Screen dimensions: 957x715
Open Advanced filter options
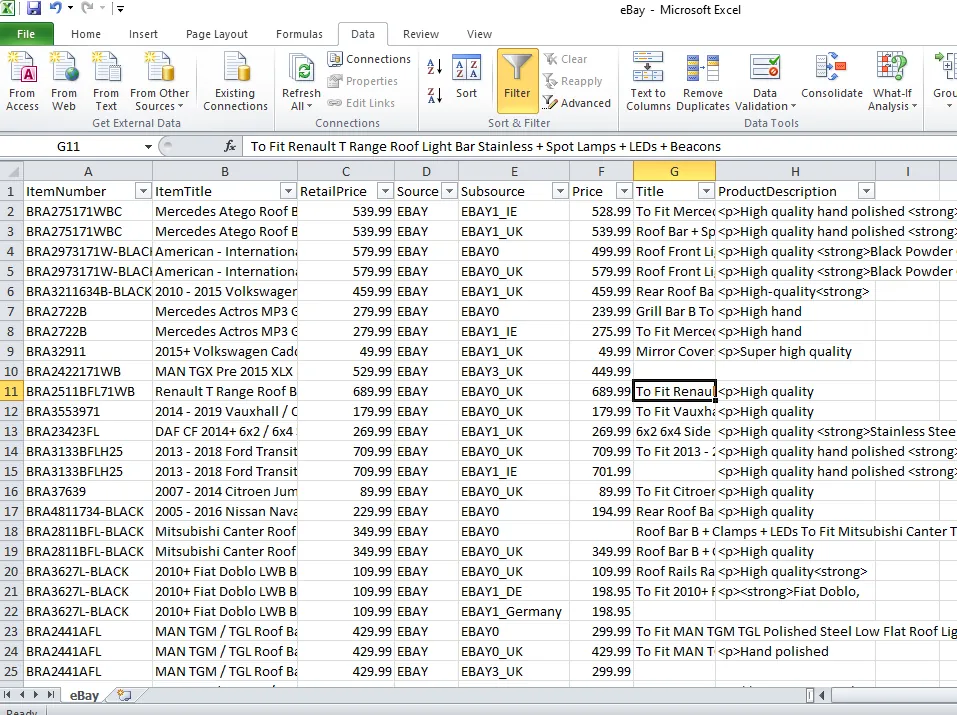[x=577, y=103]
